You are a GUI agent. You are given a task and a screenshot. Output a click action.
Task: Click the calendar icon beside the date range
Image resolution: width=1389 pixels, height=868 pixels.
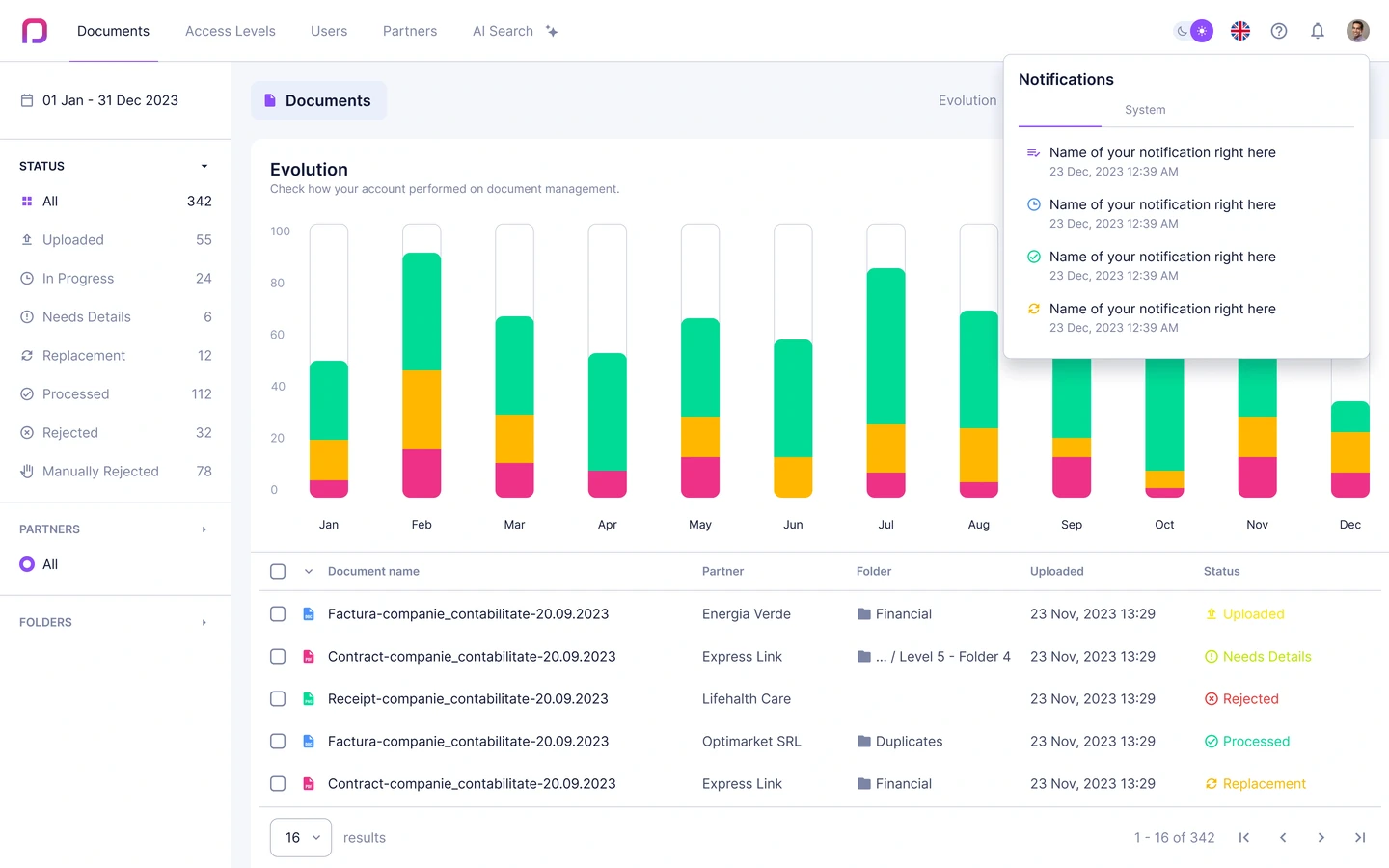(27, 100)
